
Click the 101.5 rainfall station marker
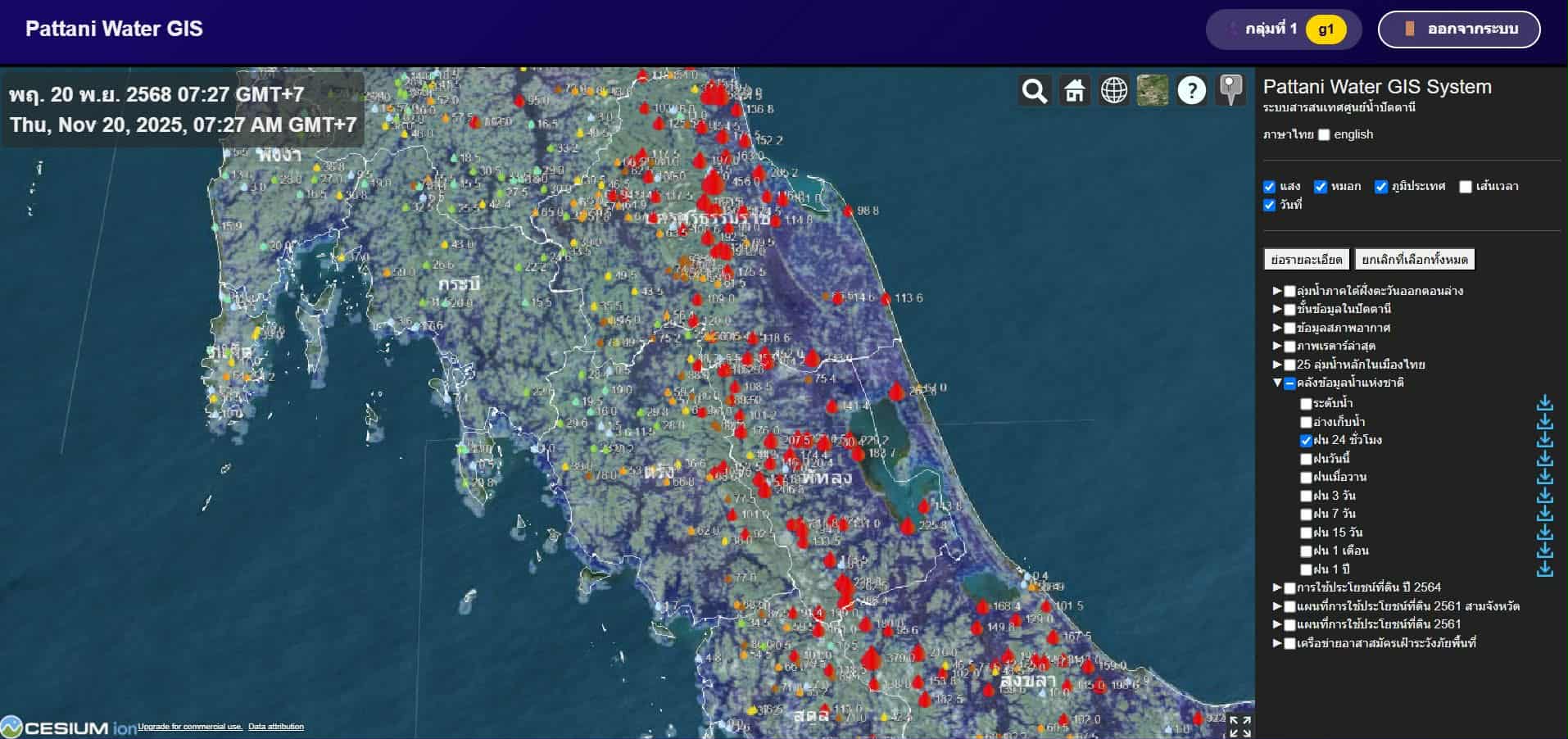coord(1046,606)
